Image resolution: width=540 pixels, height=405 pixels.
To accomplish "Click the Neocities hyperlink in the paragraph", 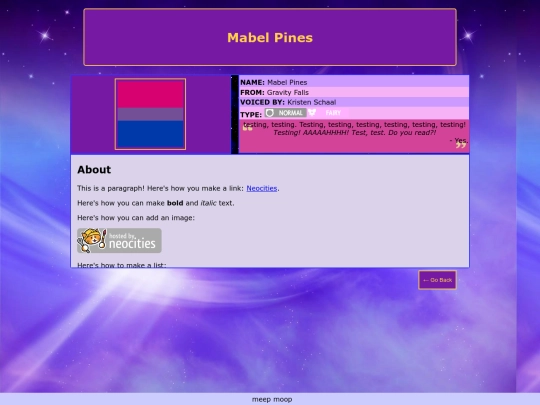I will [x=262, y=188].
